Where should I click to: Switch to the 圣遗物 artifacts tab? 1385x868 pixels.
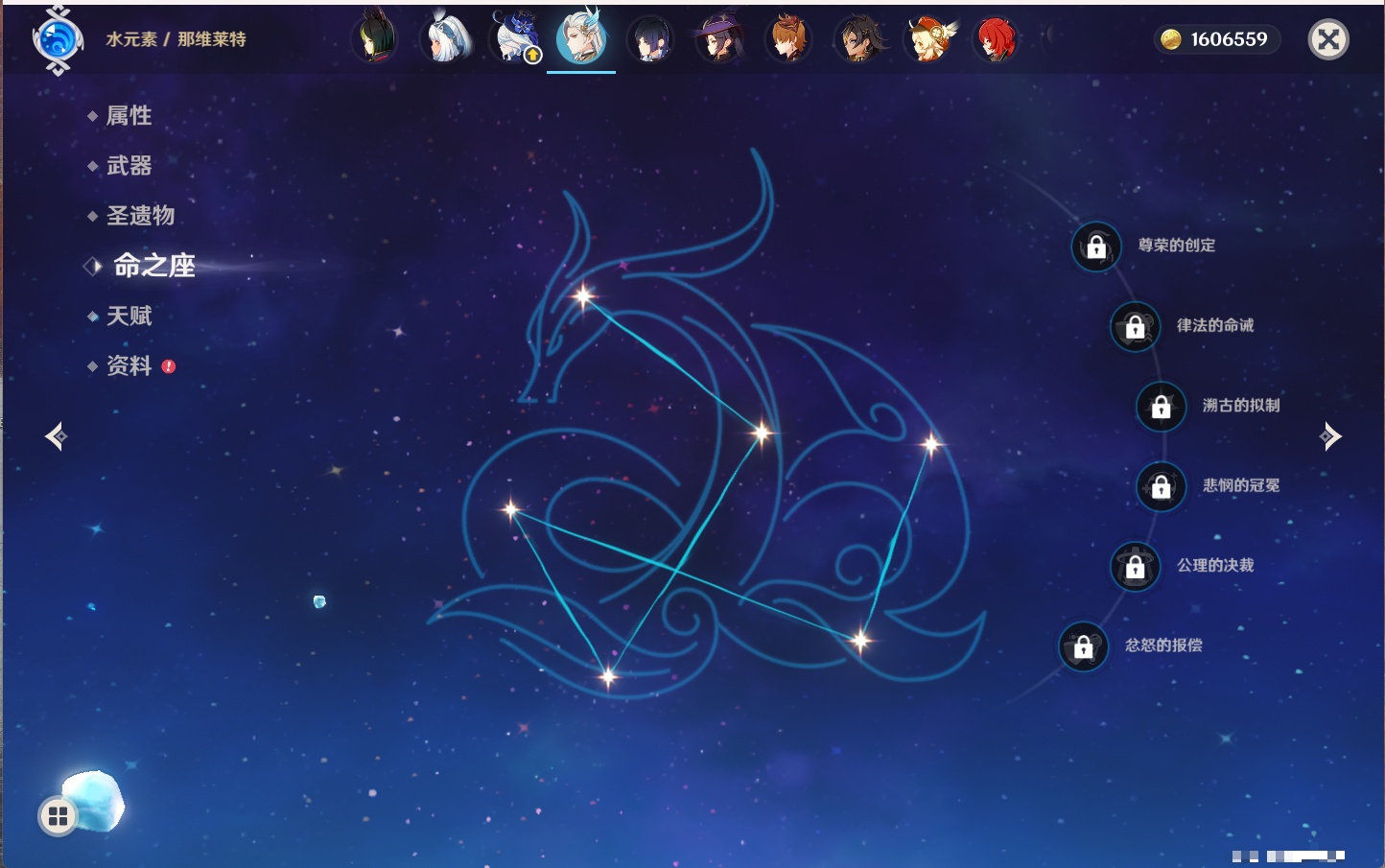pyautogui.click(x=140, y=216)
